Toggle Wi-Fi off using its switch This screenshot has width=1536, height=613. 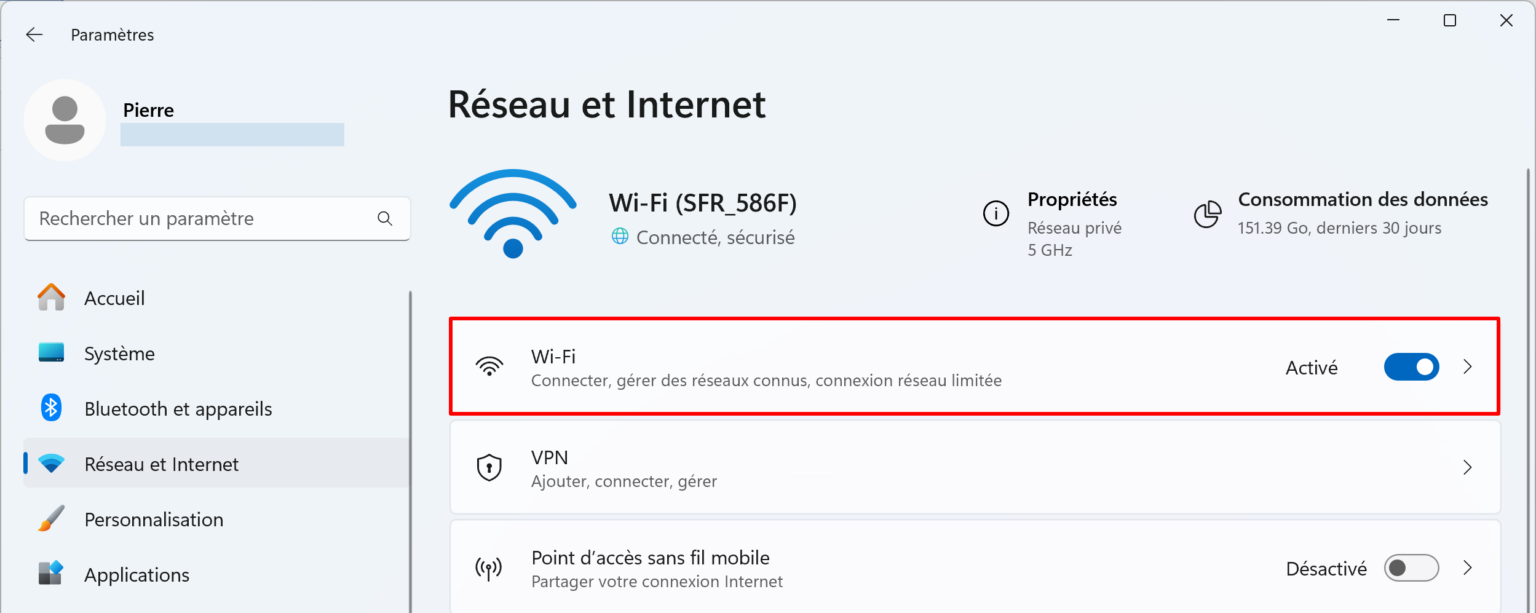1411,366
